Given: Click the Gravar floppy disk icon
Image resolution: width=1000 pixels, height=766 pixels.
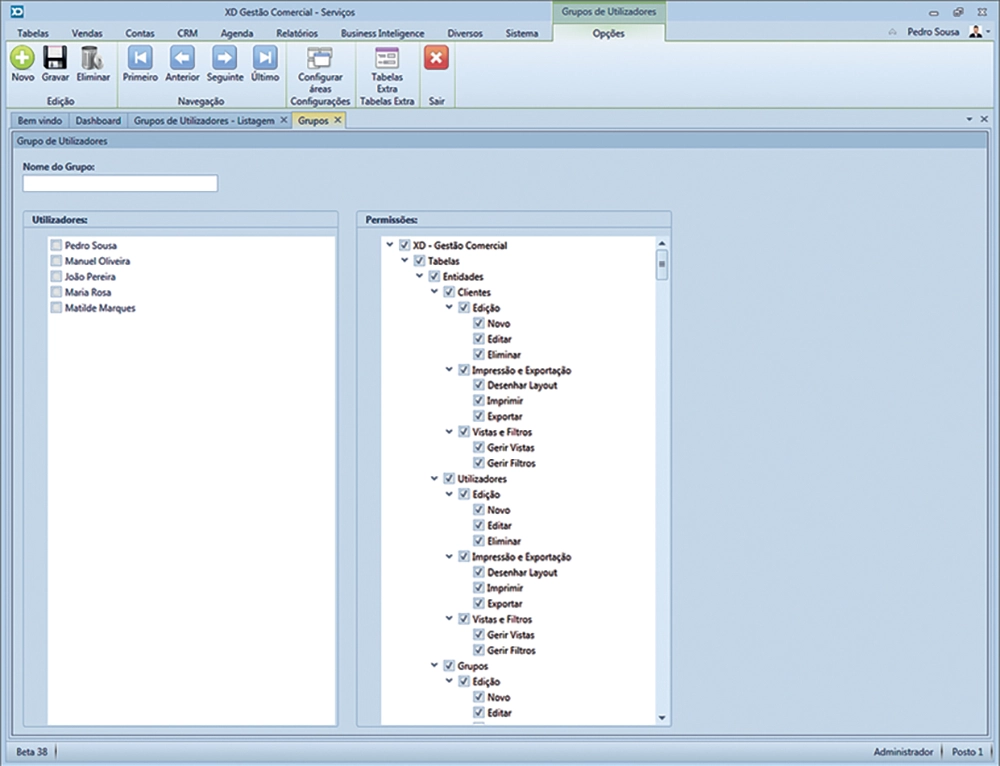Looking at the screenshot, I should point(55,58).
